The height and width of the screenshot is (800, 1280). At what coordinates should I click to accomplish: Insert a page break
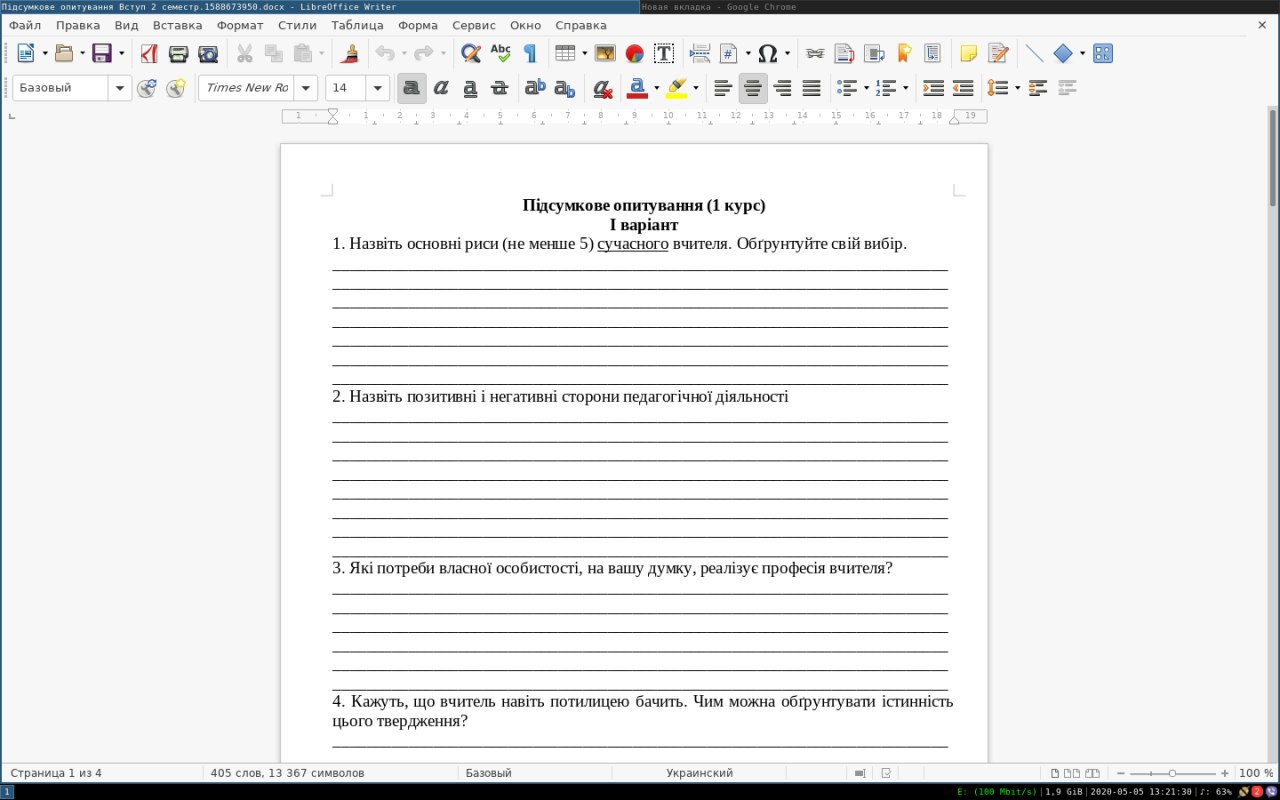pyautogui.click(x=701, y=53)
